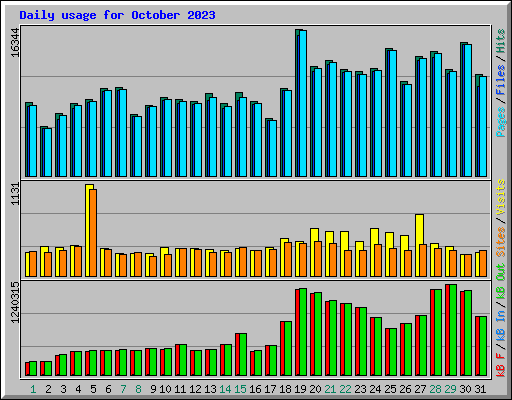Click day label 10
The width and height of the screenshot is (512, 400).
(x=165, y=389)
